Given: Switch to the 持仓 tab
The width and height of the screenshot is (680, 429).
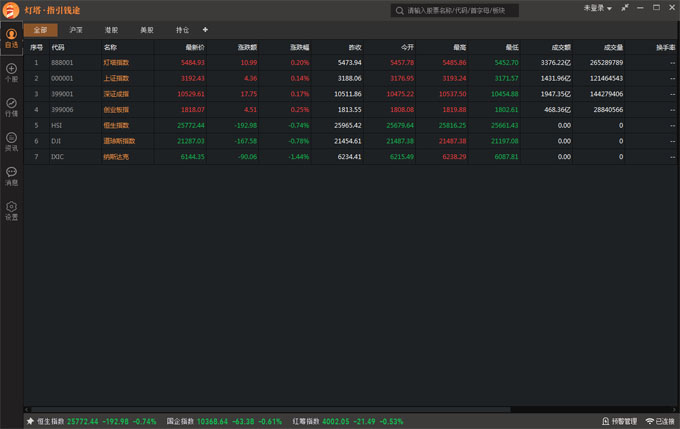Looking at the screenshot, I should [x=183, y=30].
